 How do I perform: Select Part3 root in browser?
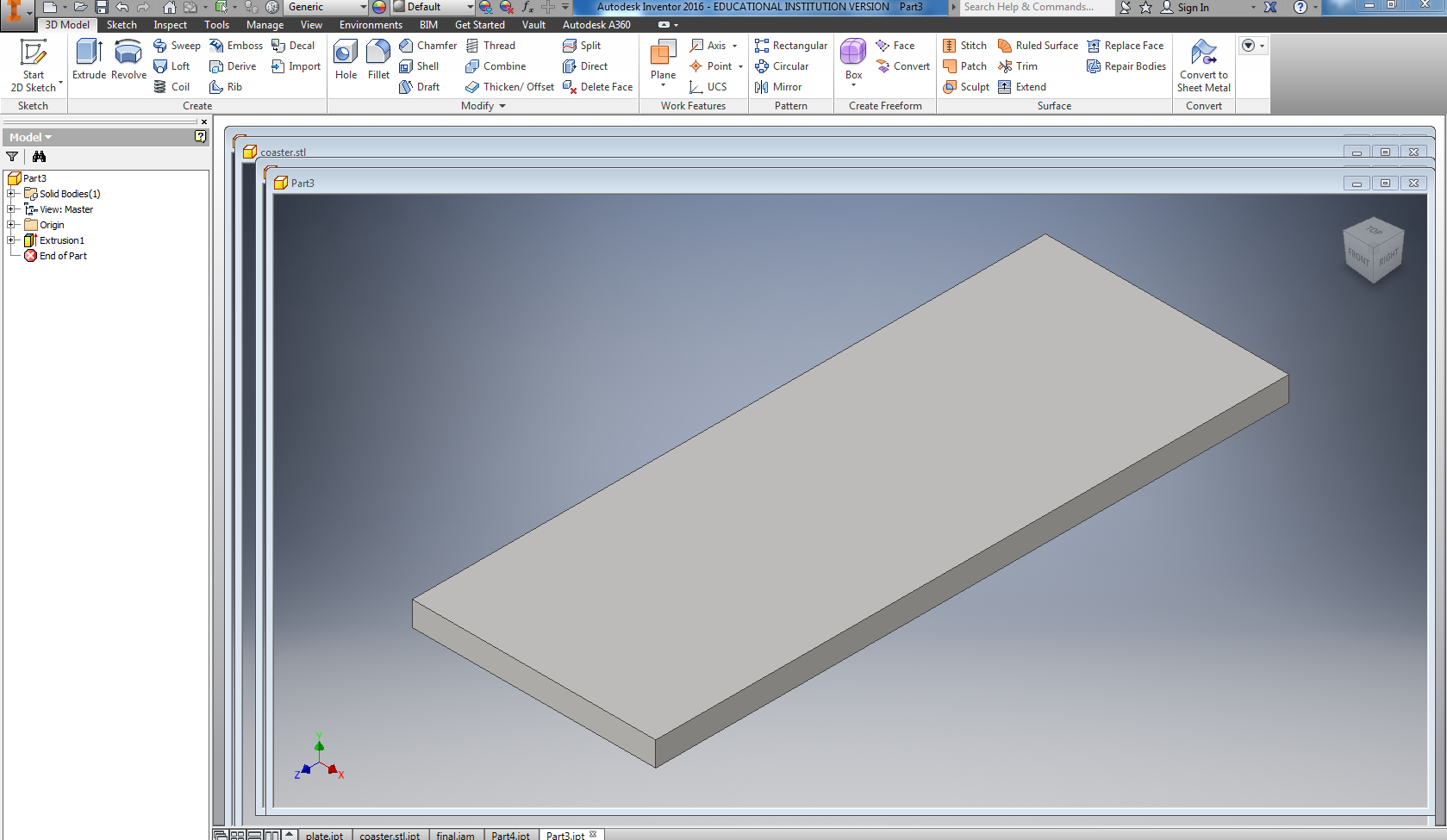27,178
